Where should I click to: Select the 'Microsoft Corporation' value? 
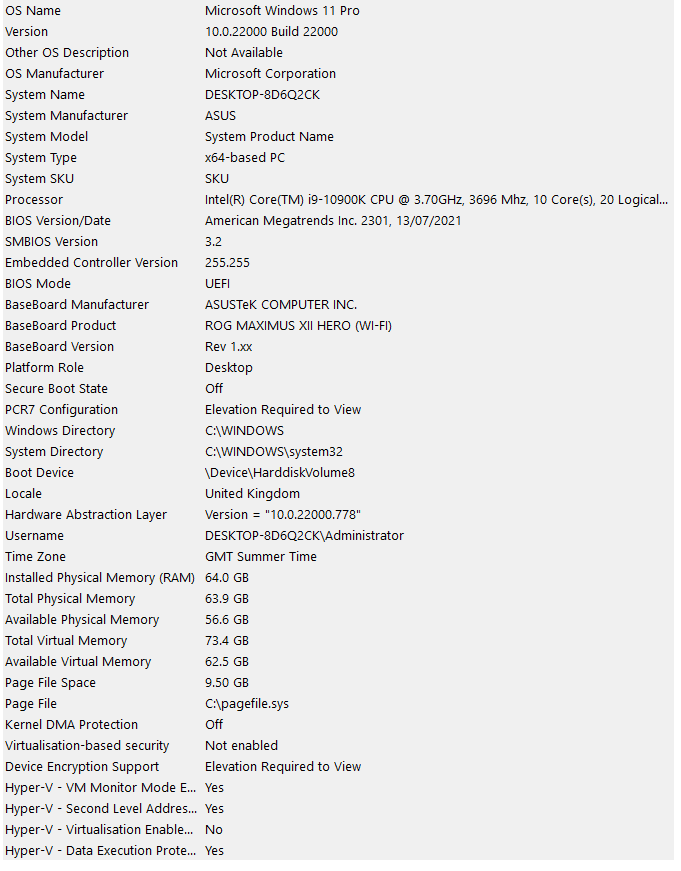click(x=270, y=74)
